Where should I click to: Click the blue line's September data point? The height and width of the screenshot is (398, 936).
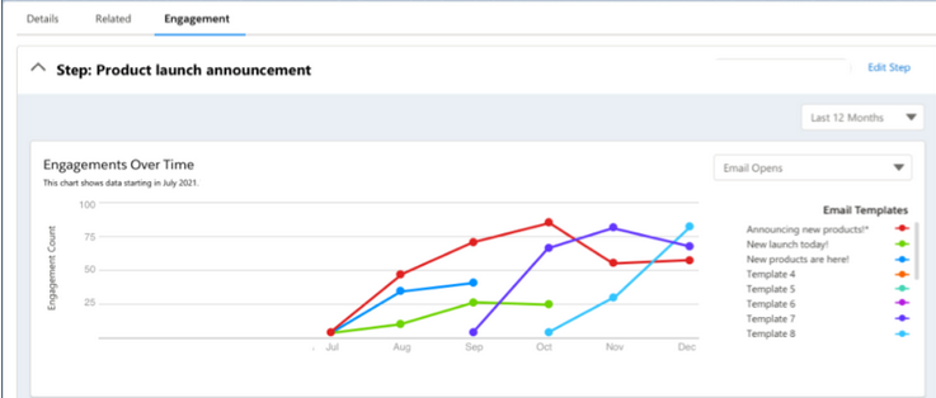point(473,283)
